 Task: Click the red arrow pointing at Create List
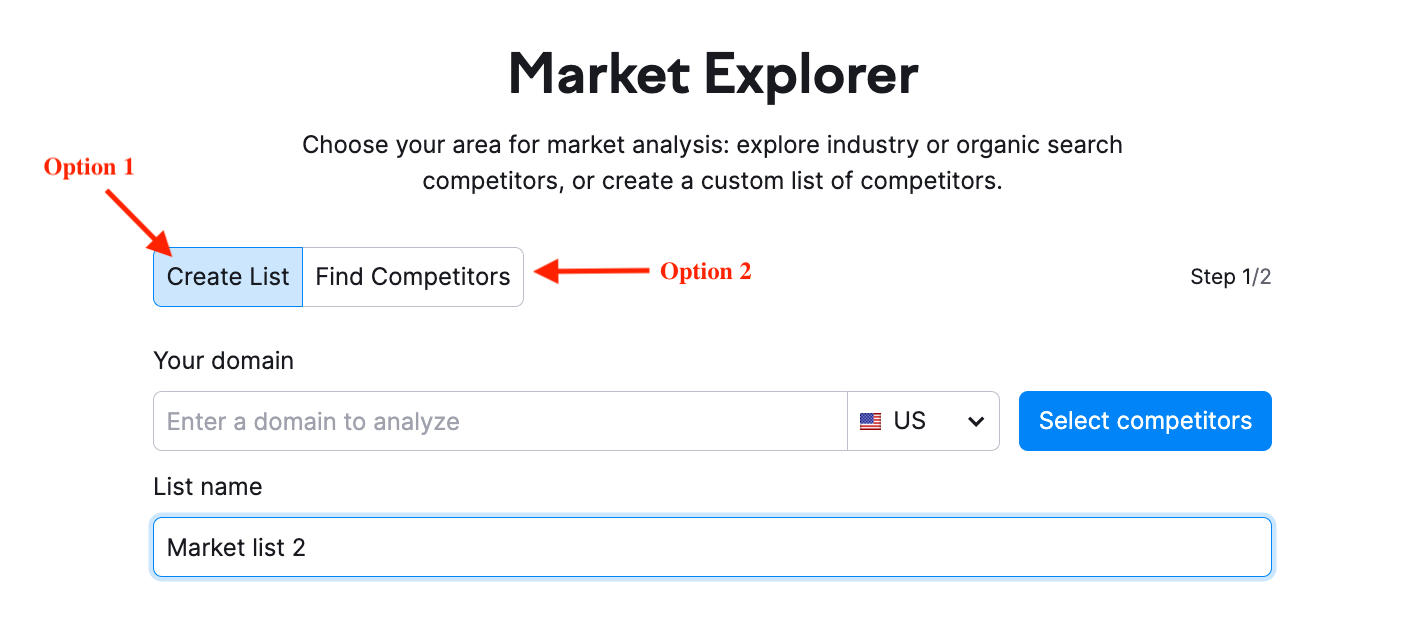(x=137, y=220)
